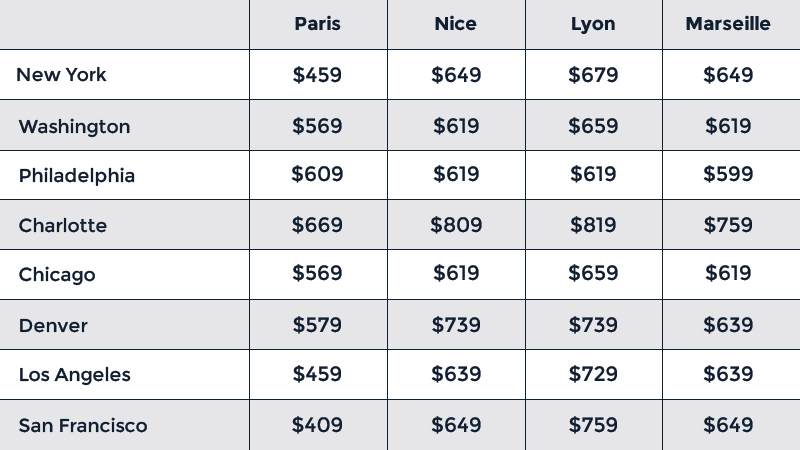Click the Paris column header
The width and height of the screenshot is (800, 450).
317,24
